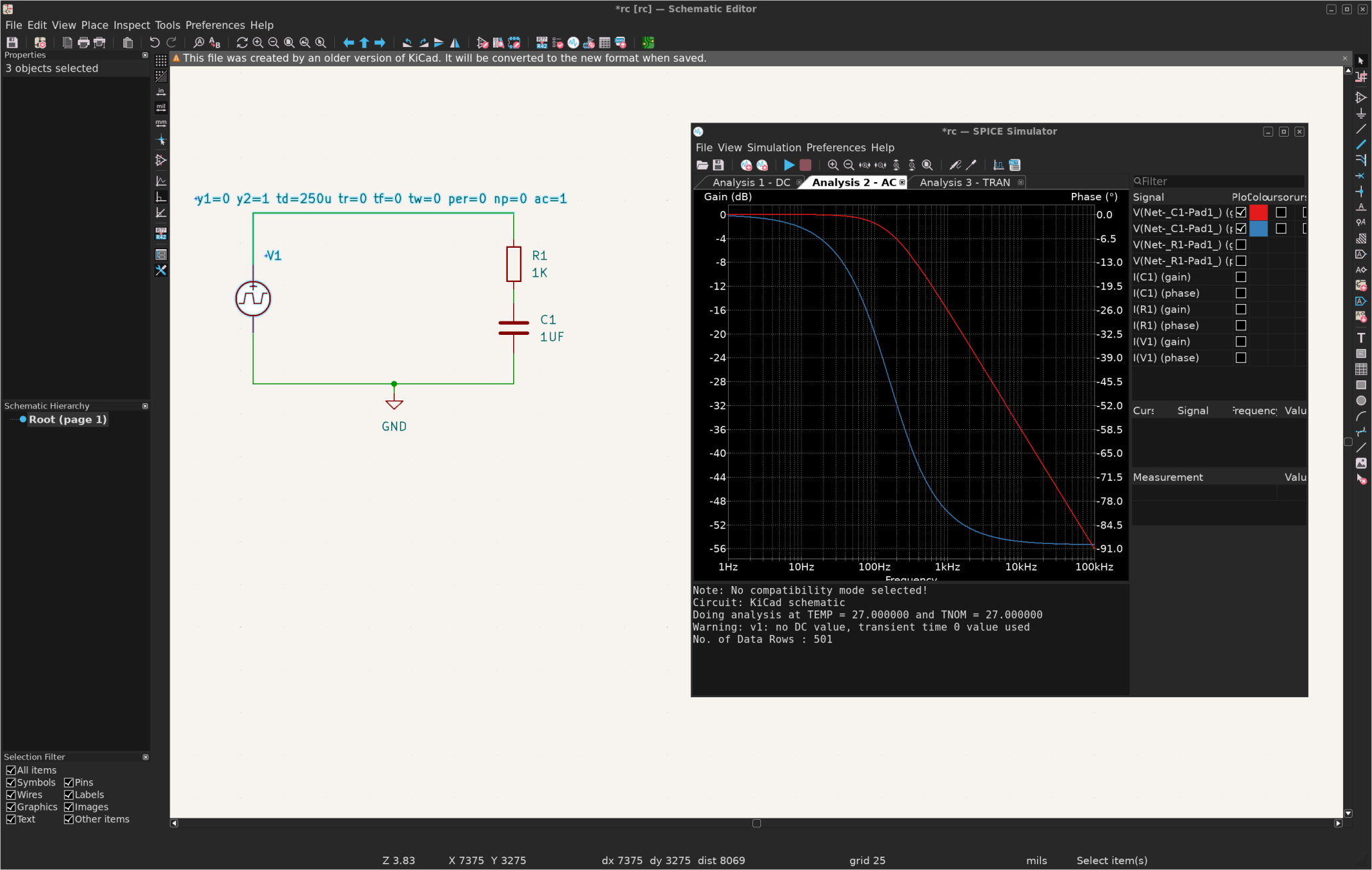Screen dimensions: 1372x870
Task: Open the SPICE simulator from the main toolbar
Action: click(x=573, y=42)
